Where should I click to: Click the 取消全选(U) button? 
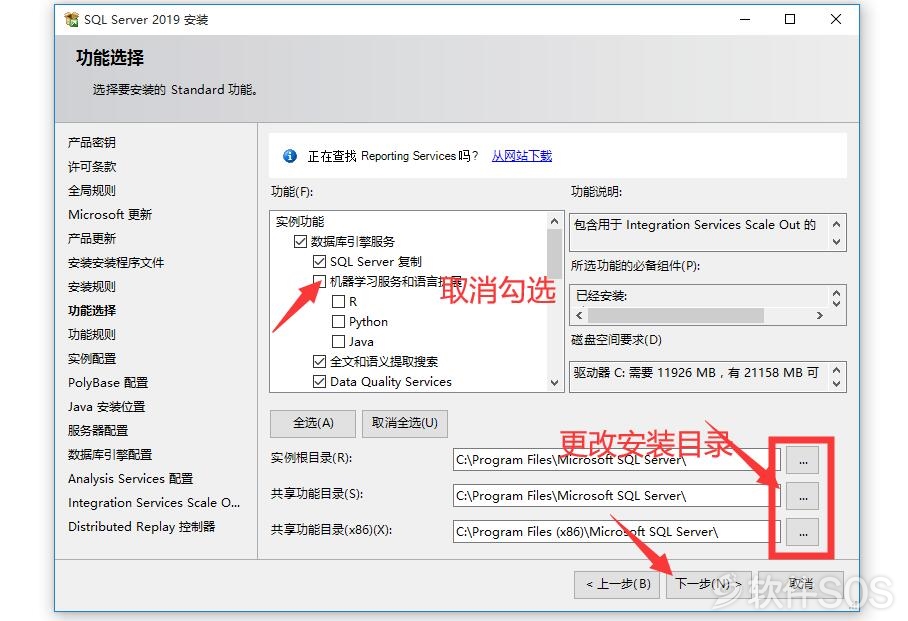(x=405, y=423)
